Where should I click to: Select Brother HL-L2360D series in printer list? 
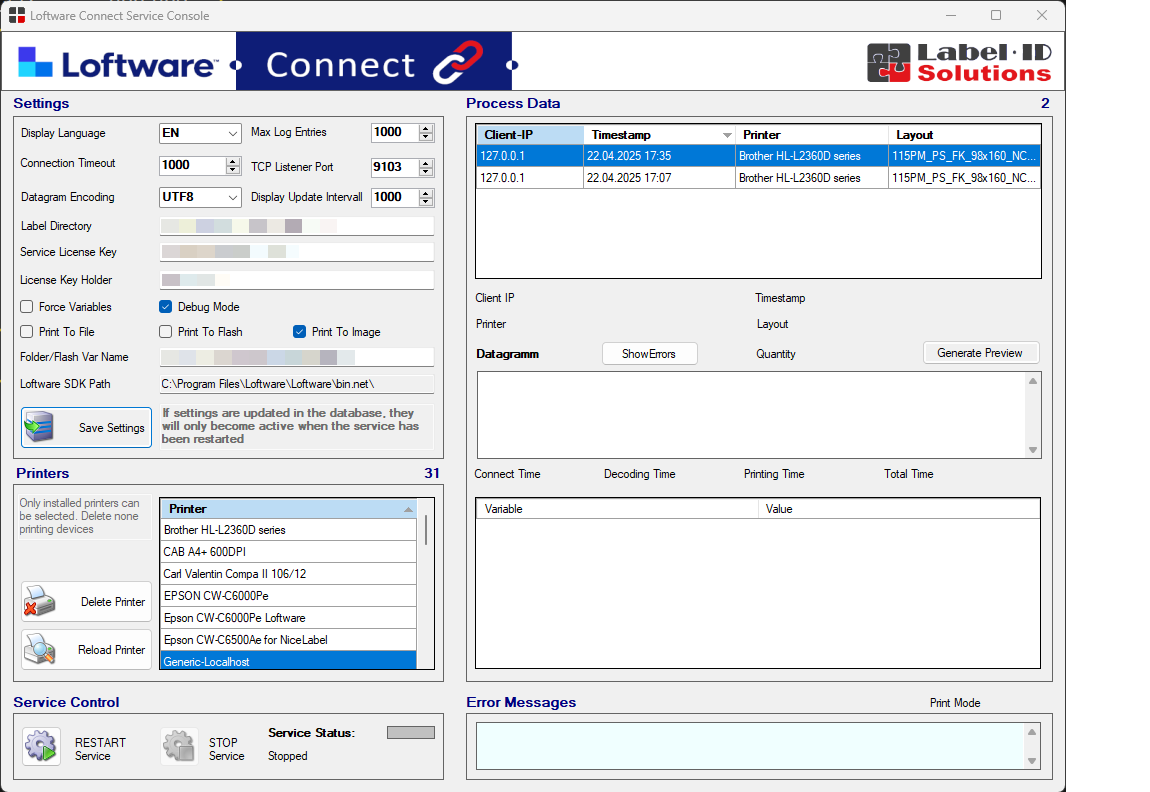coord(288,530)
